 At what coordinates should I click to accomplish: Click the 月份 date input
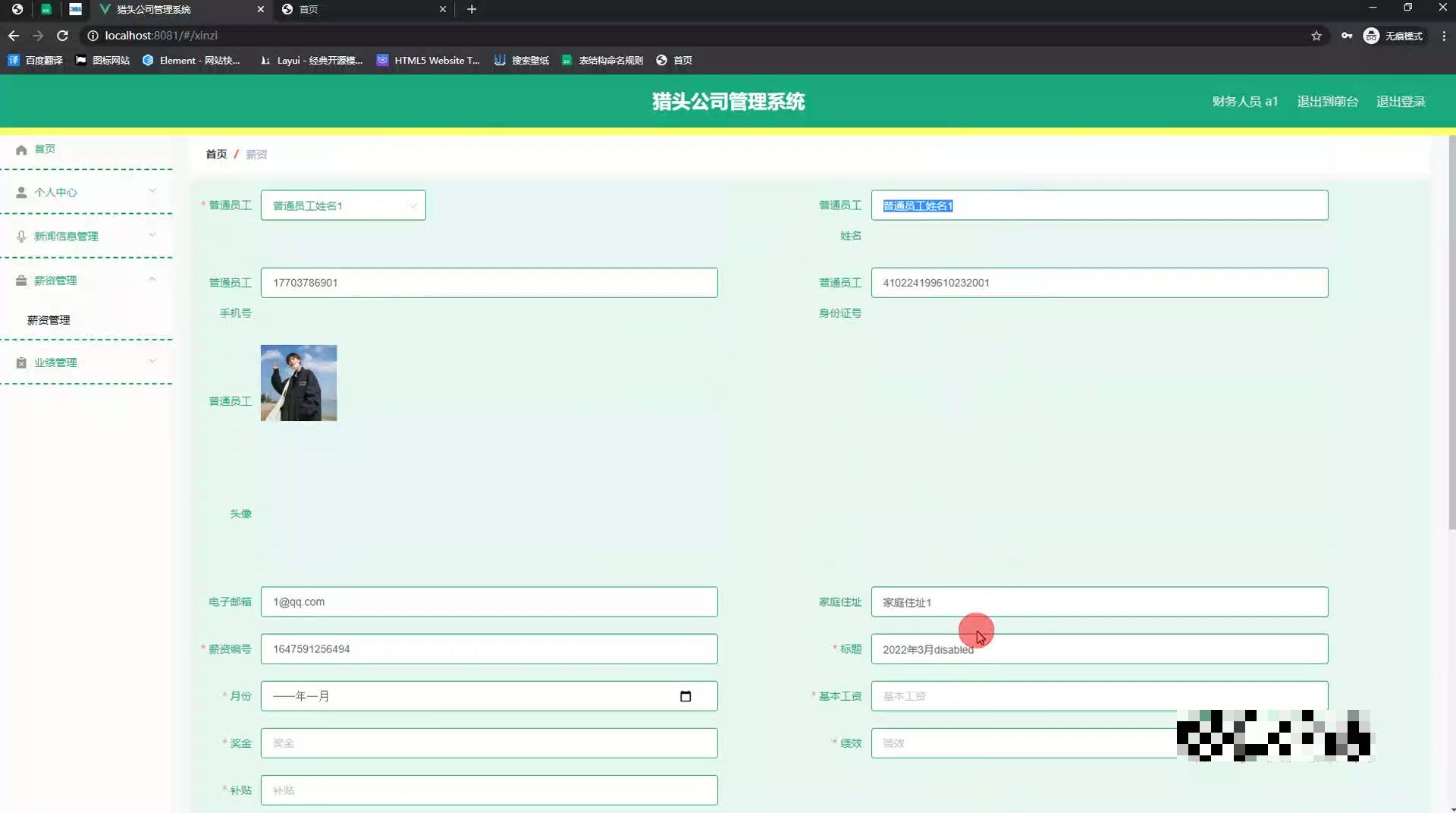(489, 696)
